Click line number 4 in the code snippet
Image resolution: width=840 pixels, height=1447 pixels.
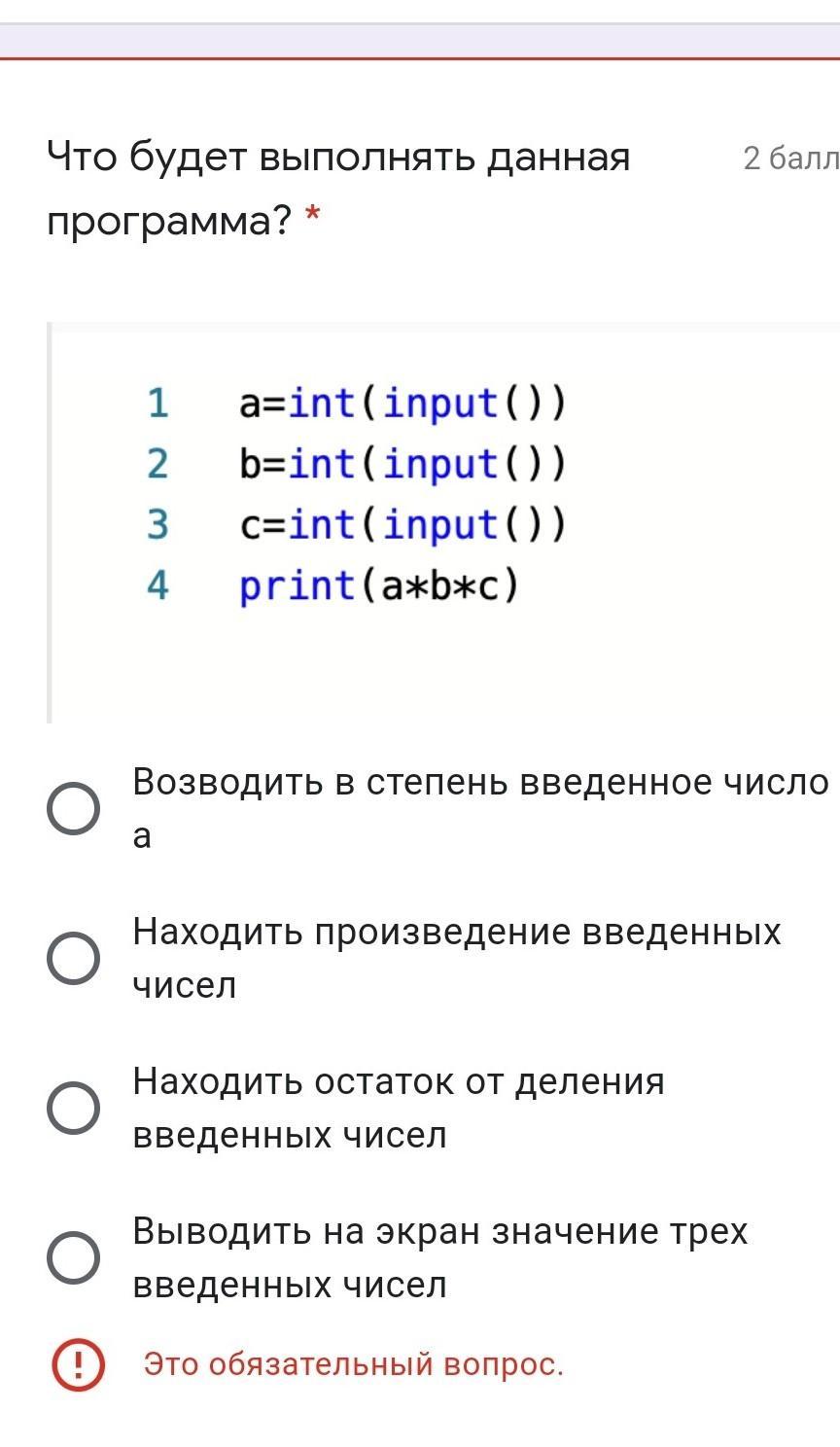click(x=157, y=585)
